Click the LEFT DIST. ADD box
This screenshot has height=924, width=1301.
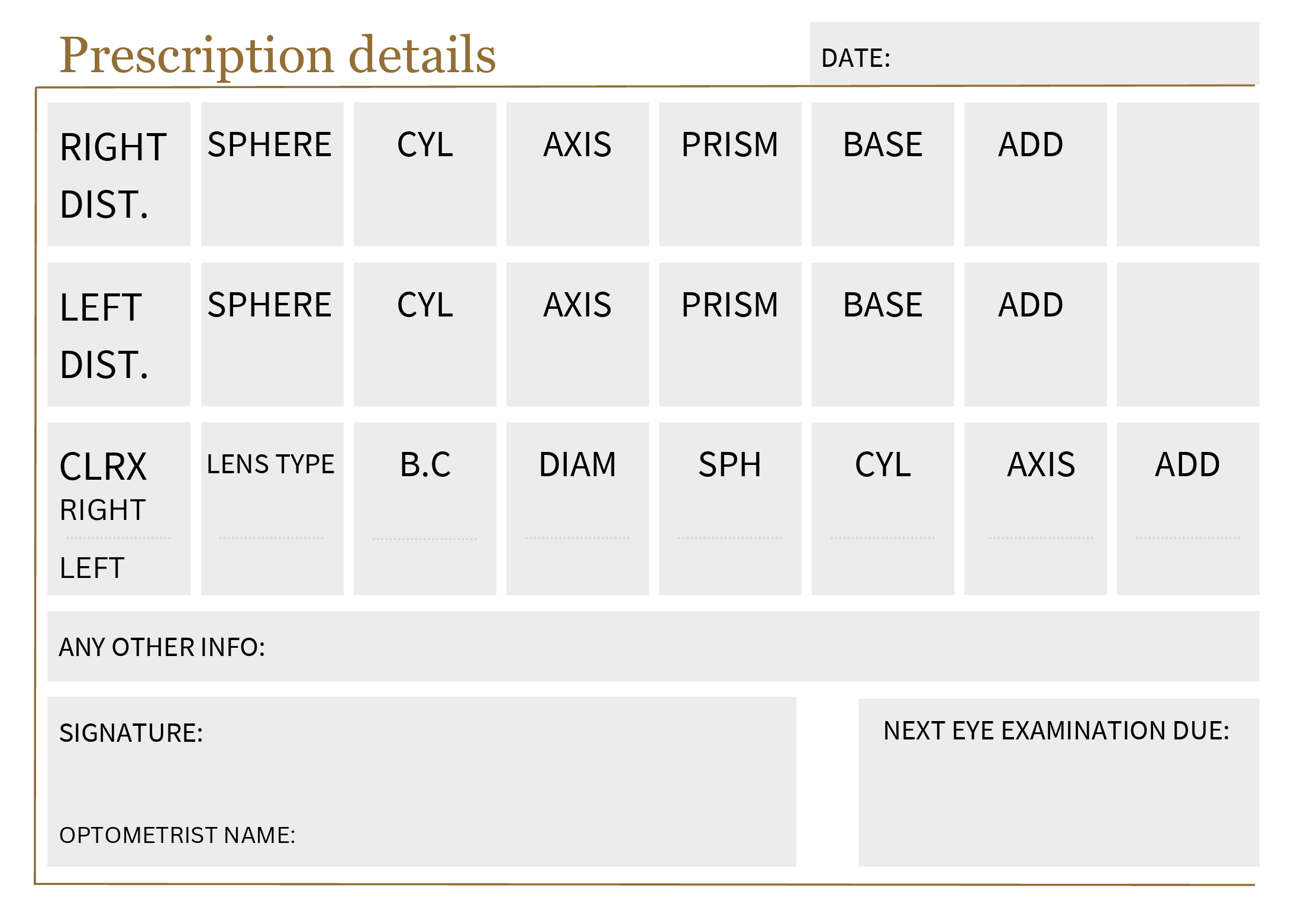click(1035, 335)
